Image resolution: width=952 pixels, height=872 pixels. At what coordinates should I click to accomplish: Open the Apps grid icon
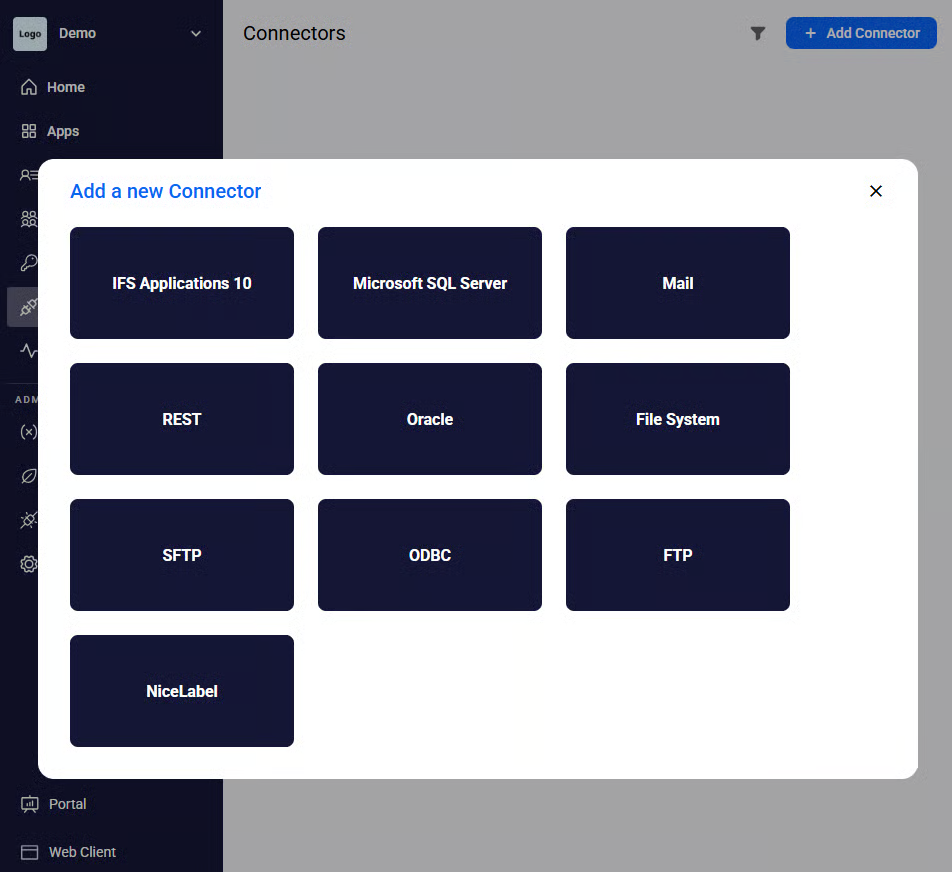click(x=29, y=131)
